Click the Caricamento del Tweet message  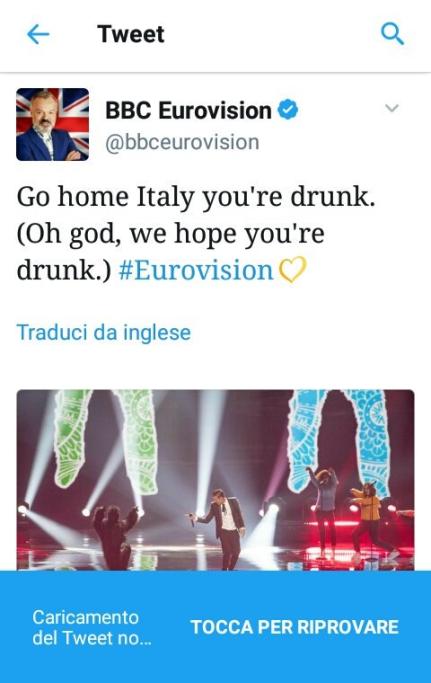[x=92, y=628]
